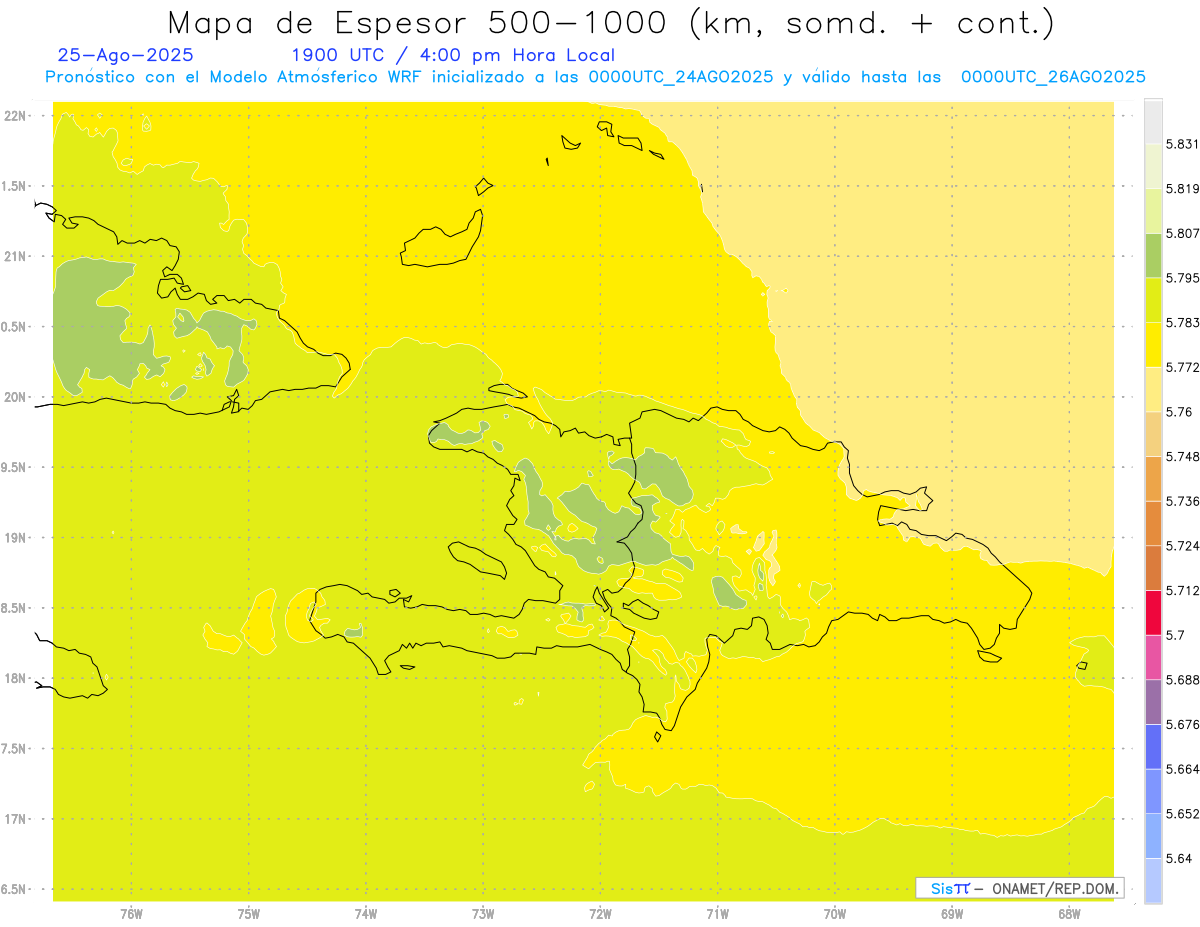Click the legend value 5.795
This screenshot has width=1200, height=927.
click(1182, 278)
